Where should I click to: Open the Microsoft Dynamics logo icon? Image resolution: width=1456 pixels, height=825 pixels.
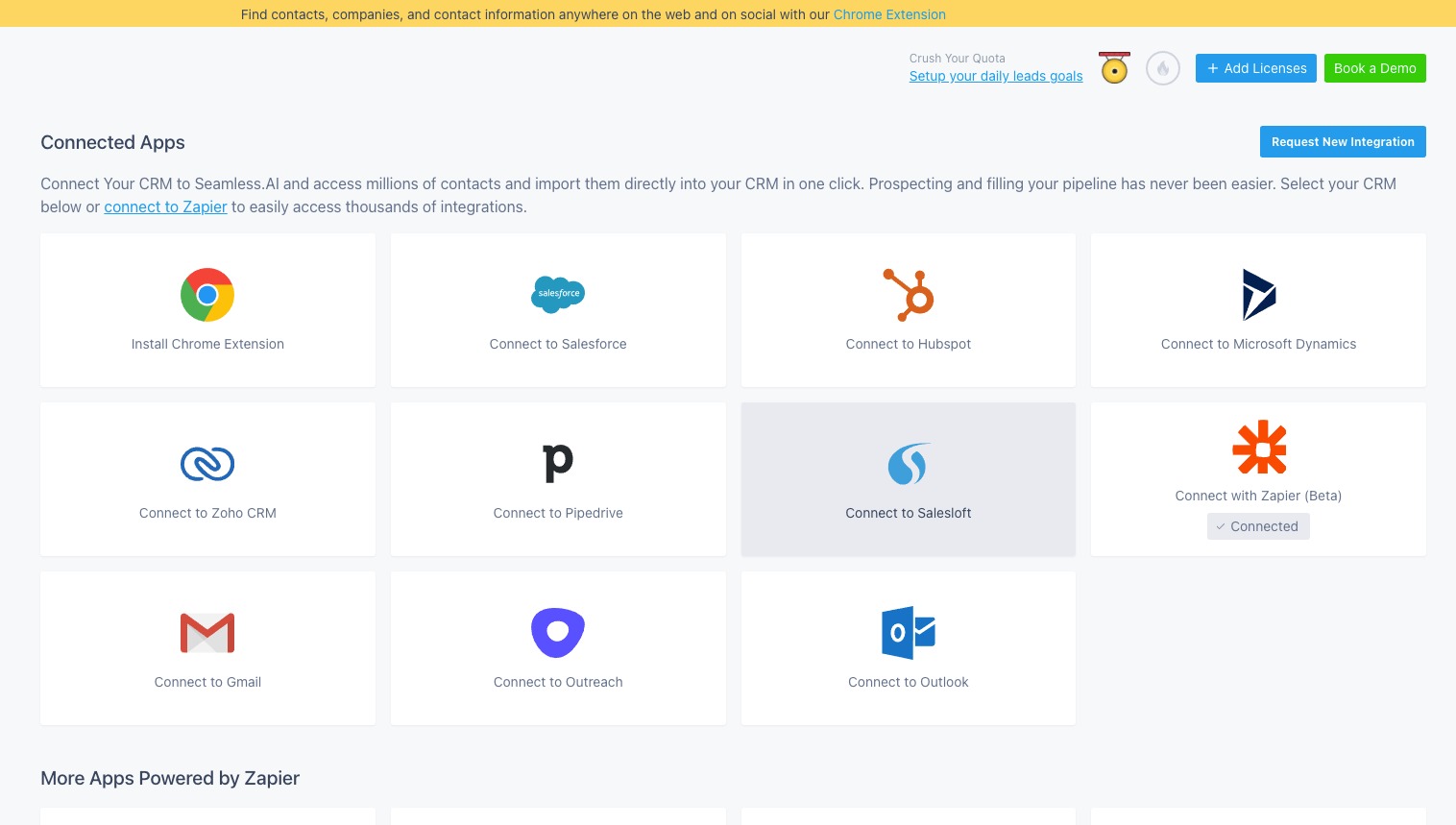click(x=1258, y=295)
